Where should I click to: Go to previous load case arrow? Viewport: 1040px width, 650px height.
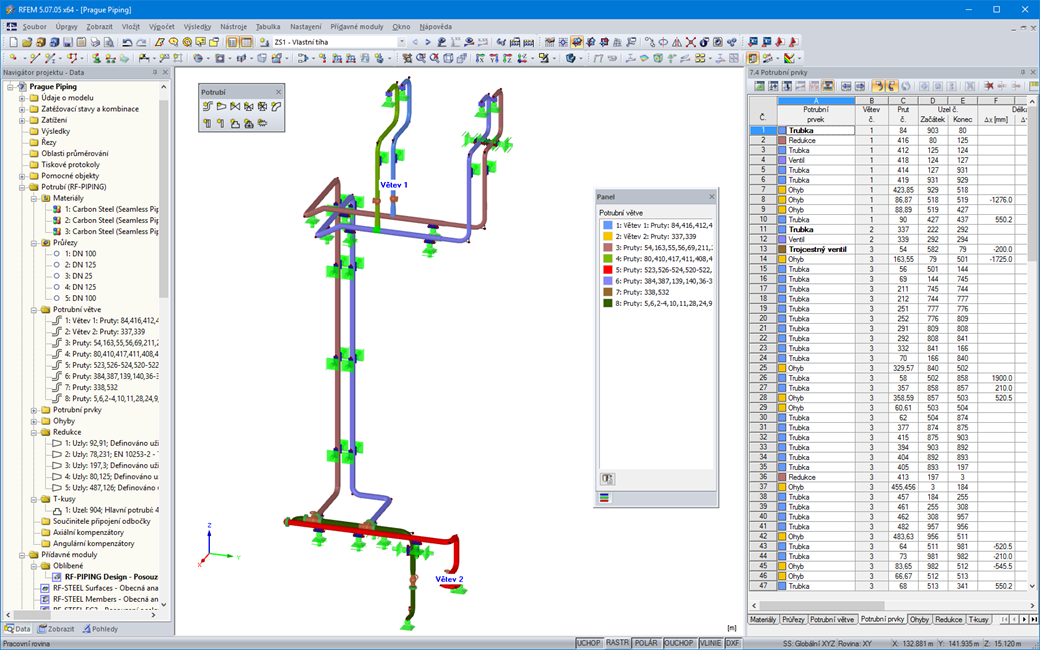click(x=415, y=42)
